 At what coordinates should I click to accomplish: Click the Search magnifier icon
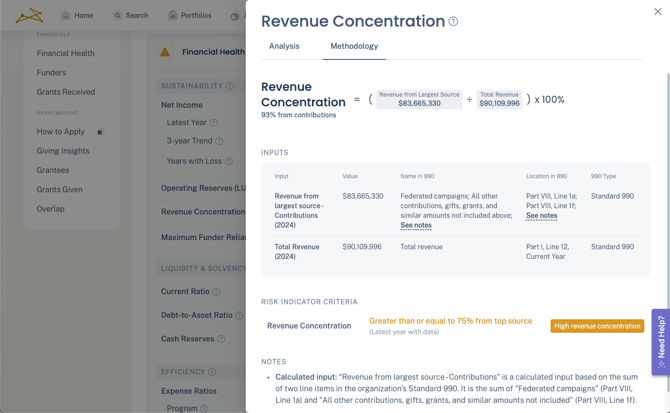[117, 15]
